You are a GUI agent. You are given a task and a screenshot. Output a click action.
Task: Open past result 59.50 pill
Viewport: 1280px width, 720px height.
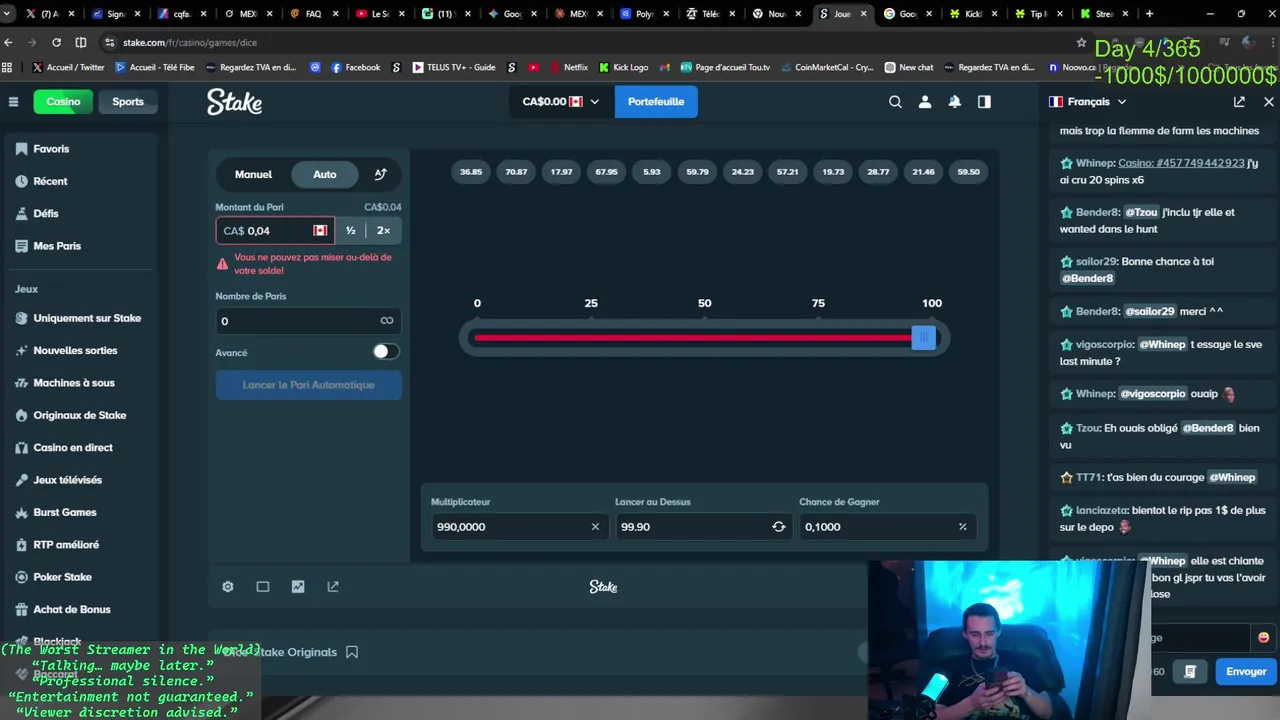coord(969,172)
